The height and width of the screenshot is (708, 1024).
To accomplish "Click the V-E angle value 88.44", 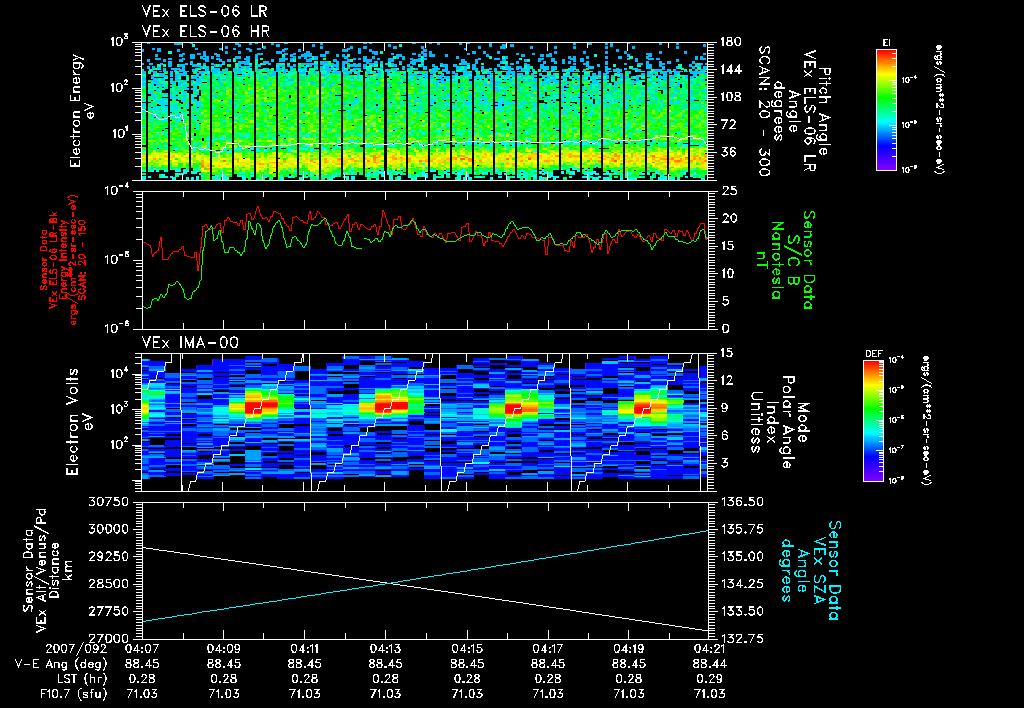I will coord(709,664).
